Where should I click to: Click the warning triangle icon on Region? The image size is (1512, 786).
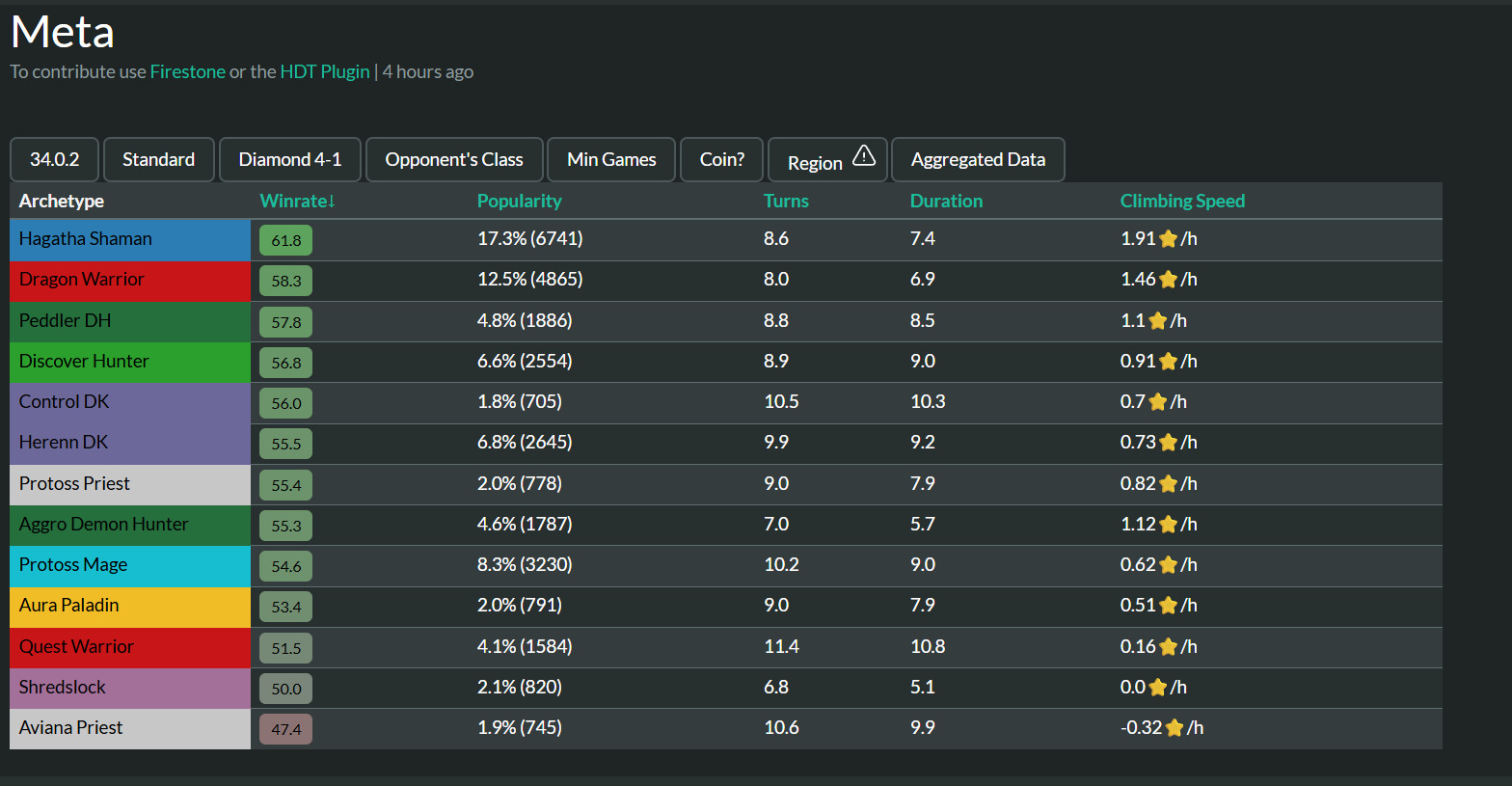point(864,156)
